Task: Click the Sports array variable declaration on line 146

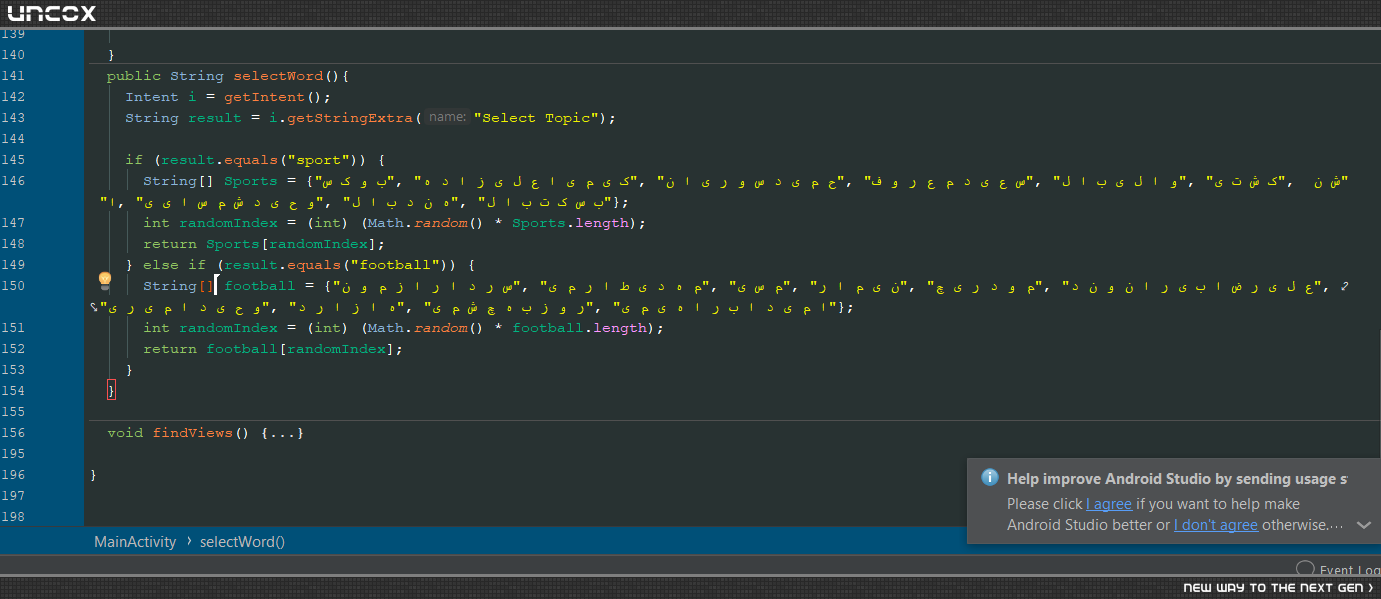Action: 250,181
